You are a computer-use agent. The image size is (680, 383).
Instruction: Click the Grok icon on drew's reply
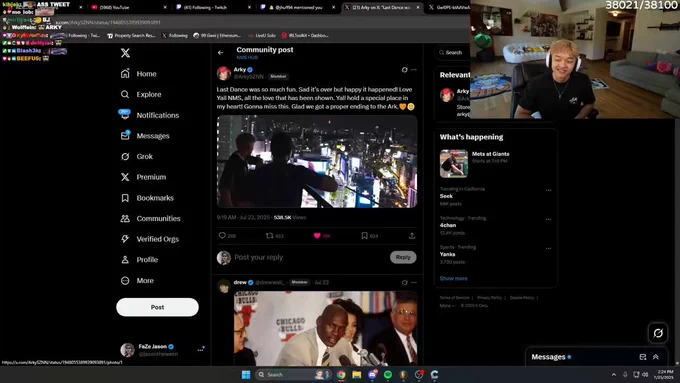(405, 282)
